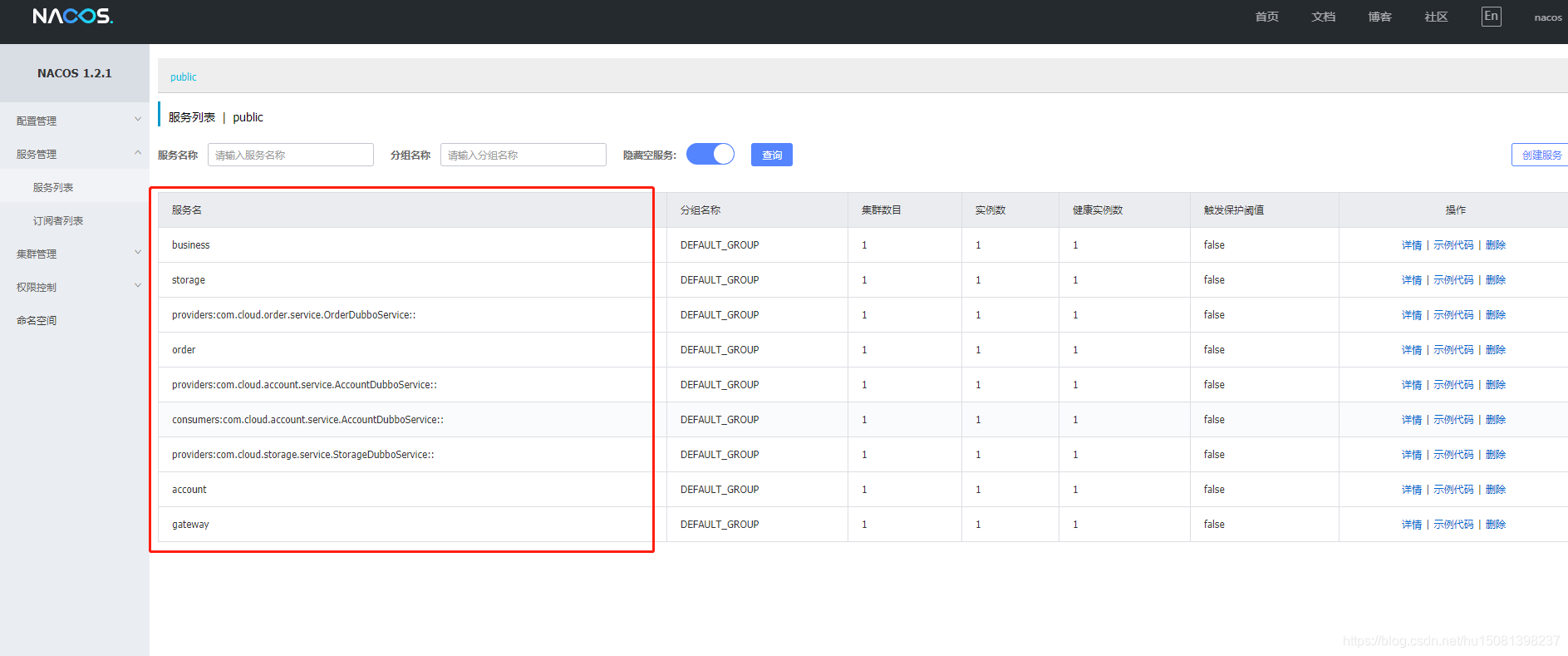Screen dimensions: 1568x656
Task: Open 详情 for business service
Action: 1412,245
